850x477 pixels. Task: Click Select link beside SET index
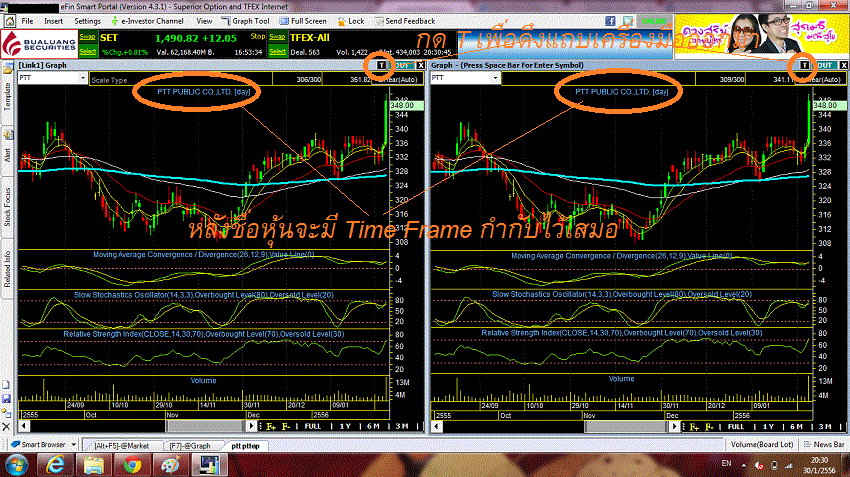(x=87, y=51)
